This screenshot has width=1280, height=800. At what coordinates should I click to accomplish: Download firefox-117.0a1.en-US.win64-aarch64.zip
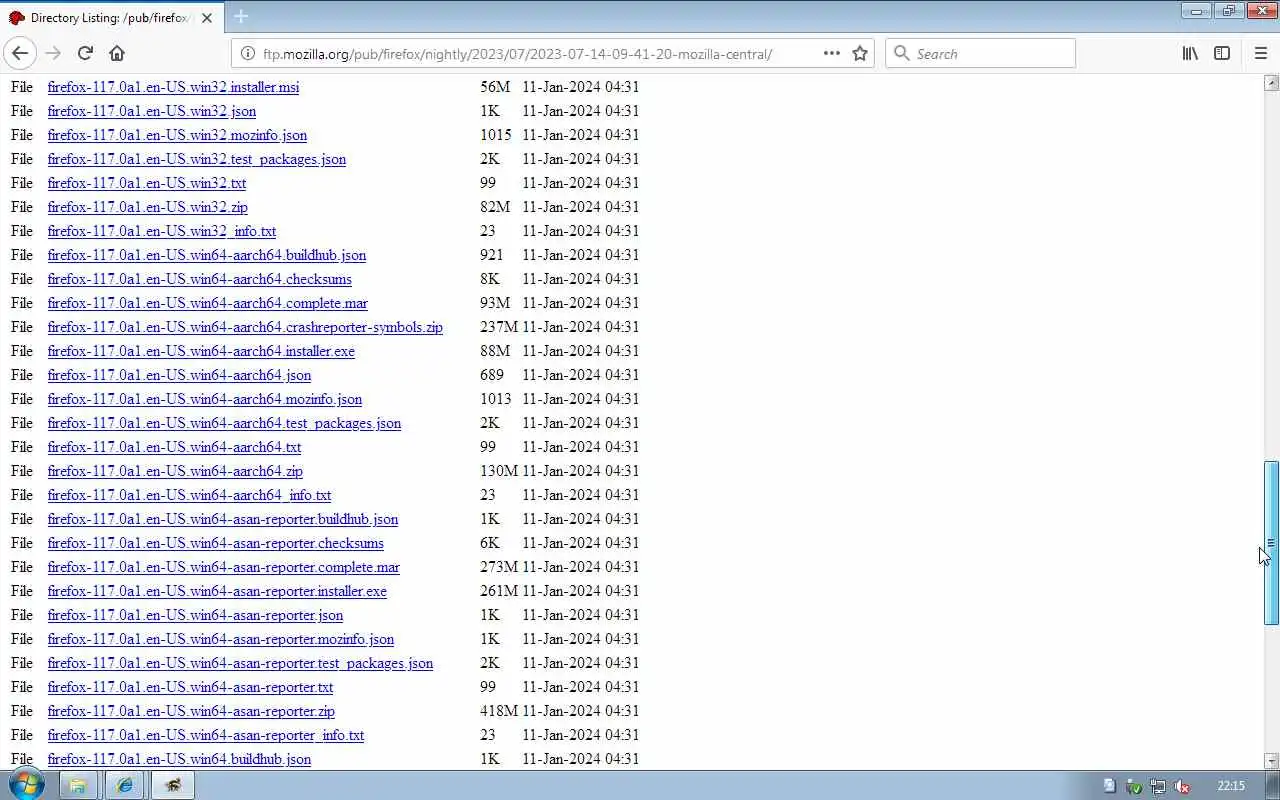(175, 471)
